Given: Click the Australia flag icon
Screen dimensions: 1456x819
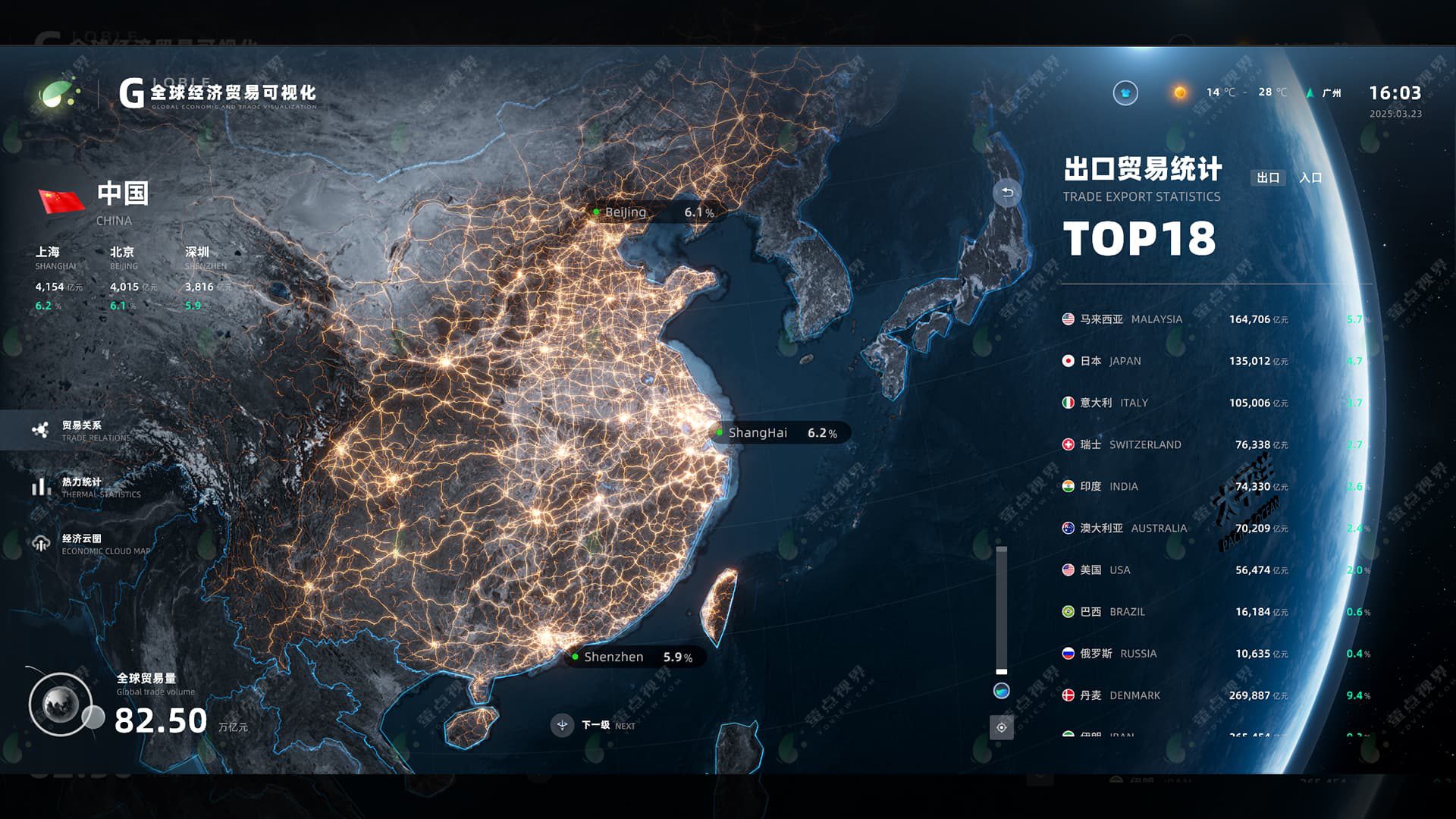Looking at the screenshot, I should point(1068,528).
